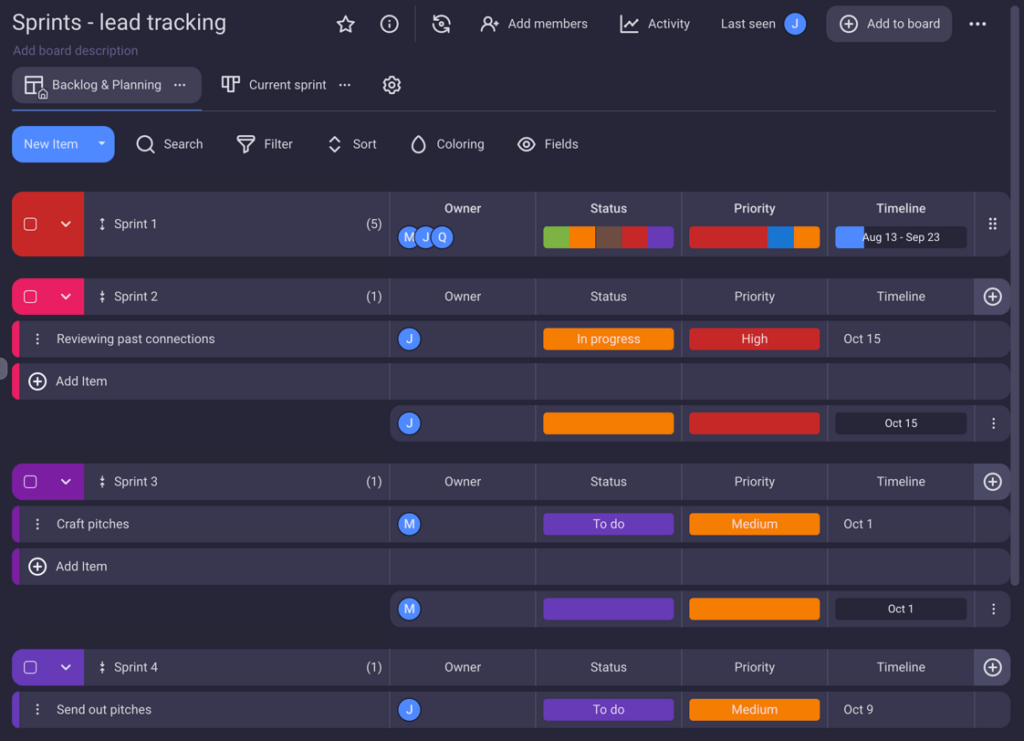
Task: Click the Aug 13 - Sep 23 timeline bar
Action: [899, 237]
